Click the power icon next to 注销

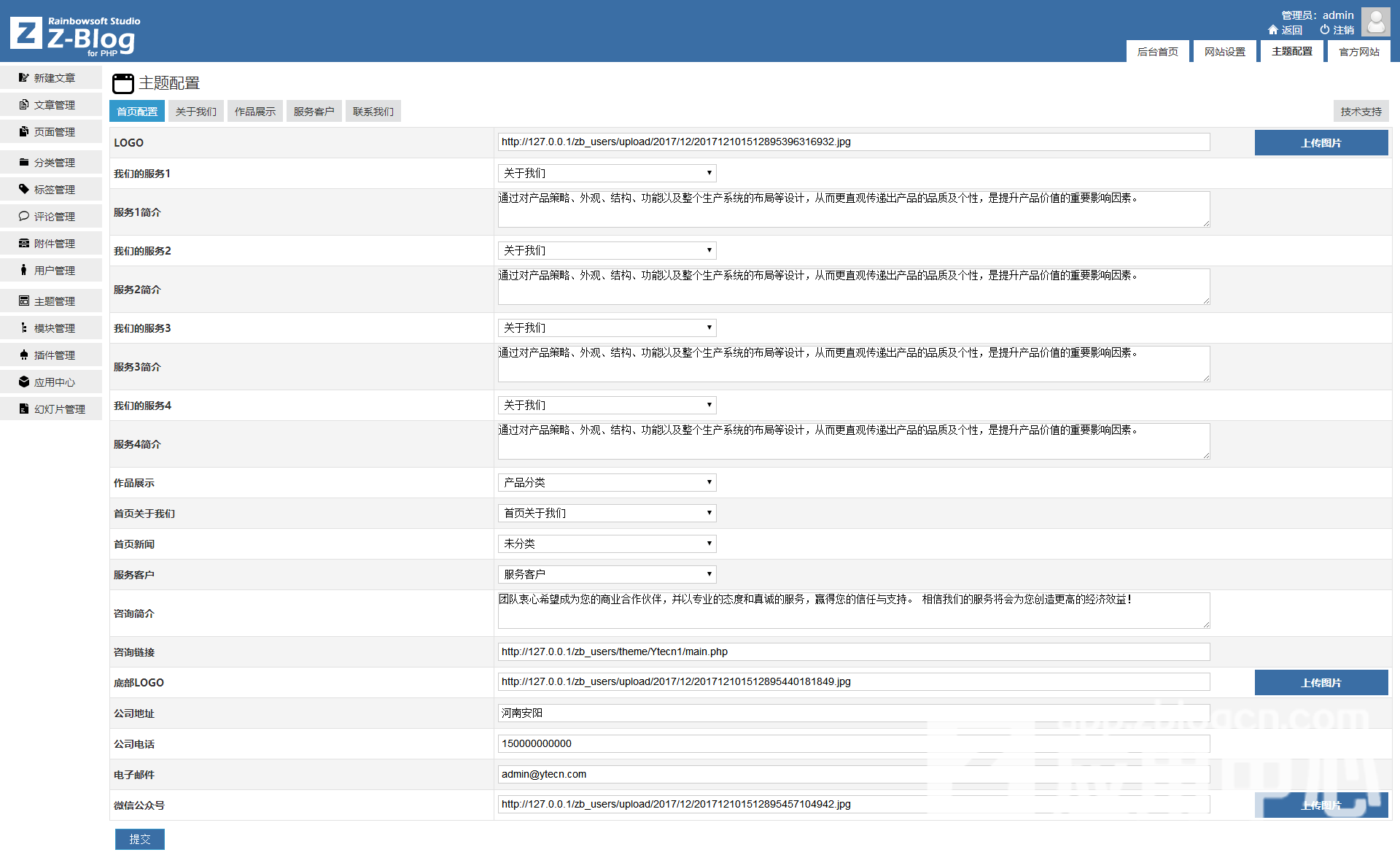click(1324, 30)
